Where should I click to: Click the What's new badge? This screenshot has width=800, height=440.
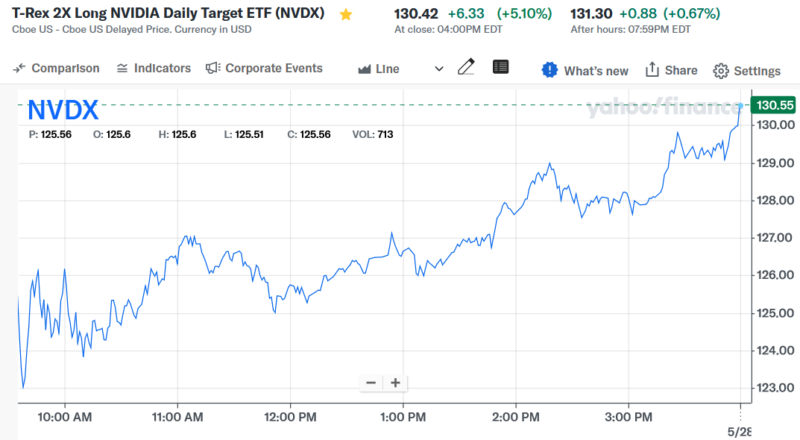tap(585, 70)
